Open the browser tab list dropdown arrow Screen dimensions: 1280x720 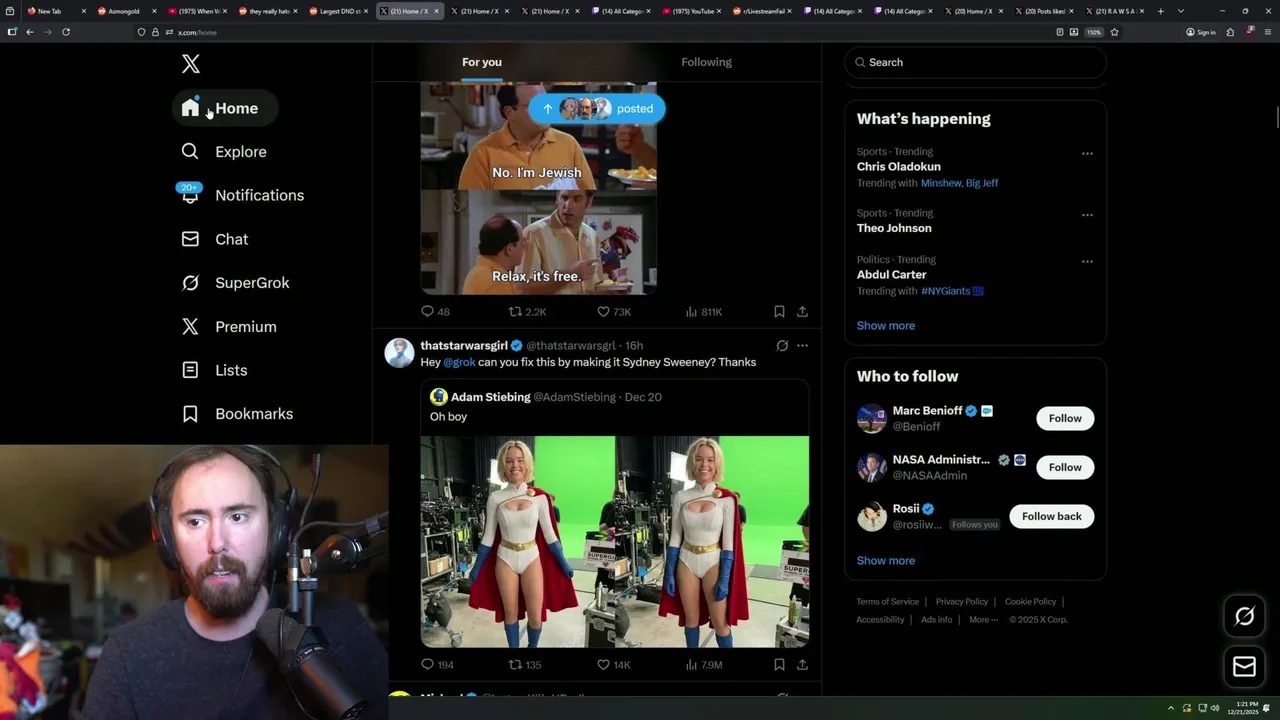1181,11
